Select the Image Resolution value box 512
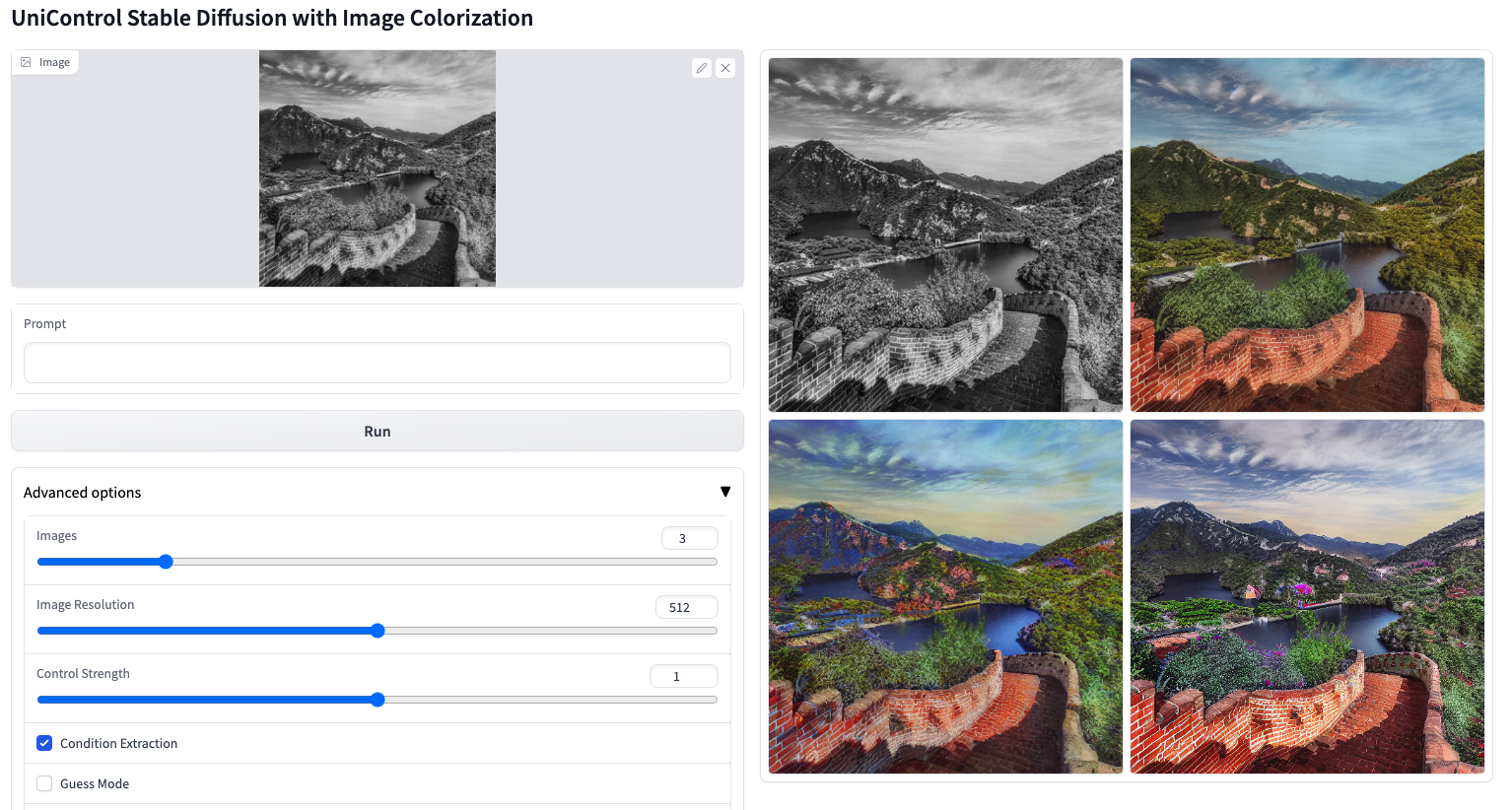Viewport: 1512px width, 810px height. pos(687,607)
